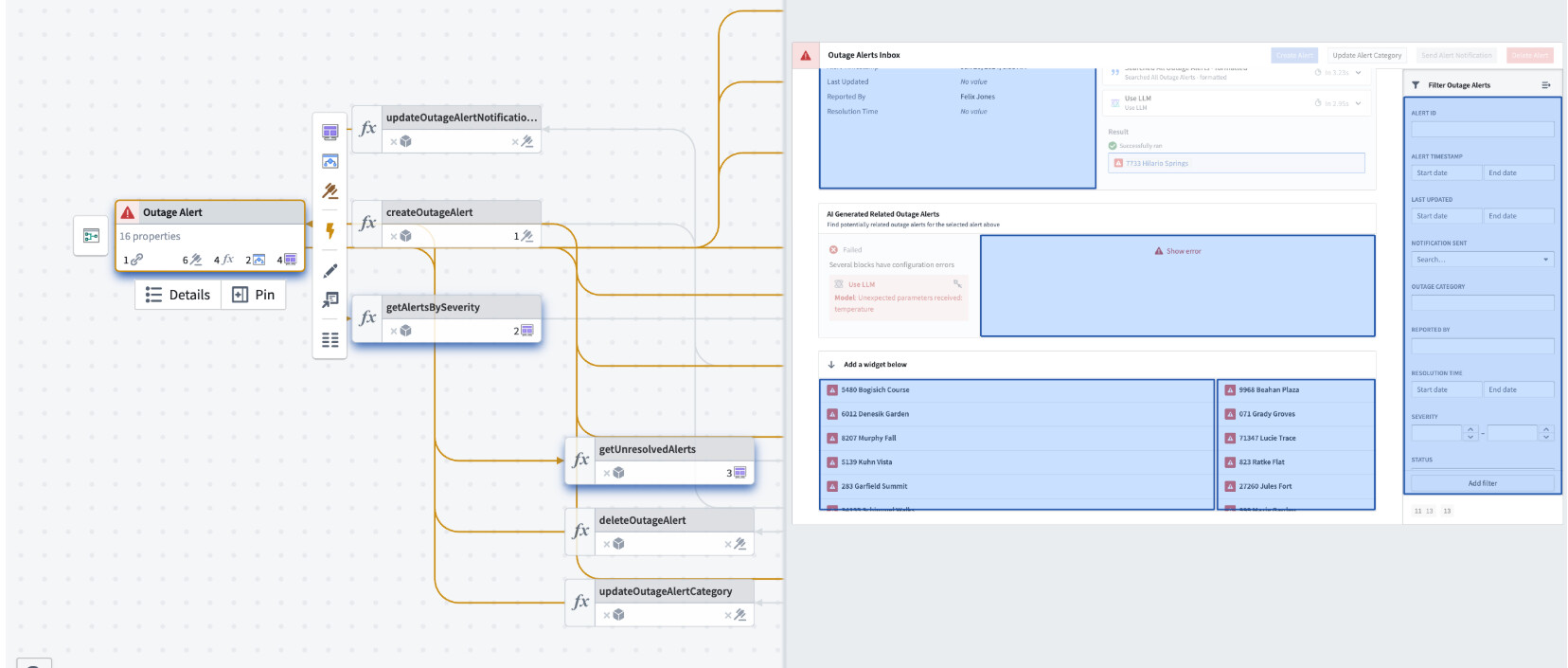The width and height of the screenshot is (1568, 668).
Task: Open Details for Outage Alert
Action: point(178,295)
